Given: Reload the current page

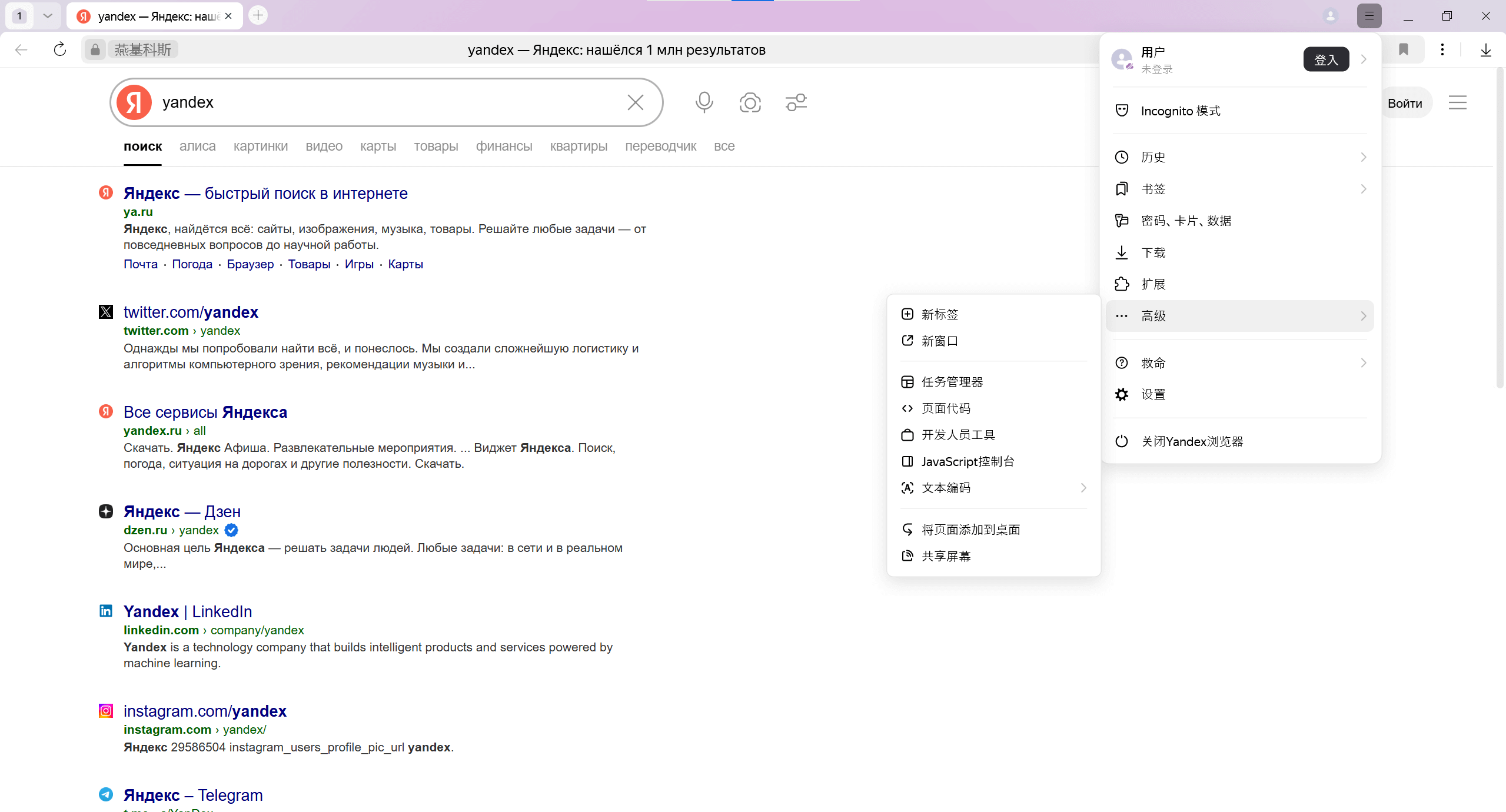Looking at the screenshot, I should (x=59, y=49).
